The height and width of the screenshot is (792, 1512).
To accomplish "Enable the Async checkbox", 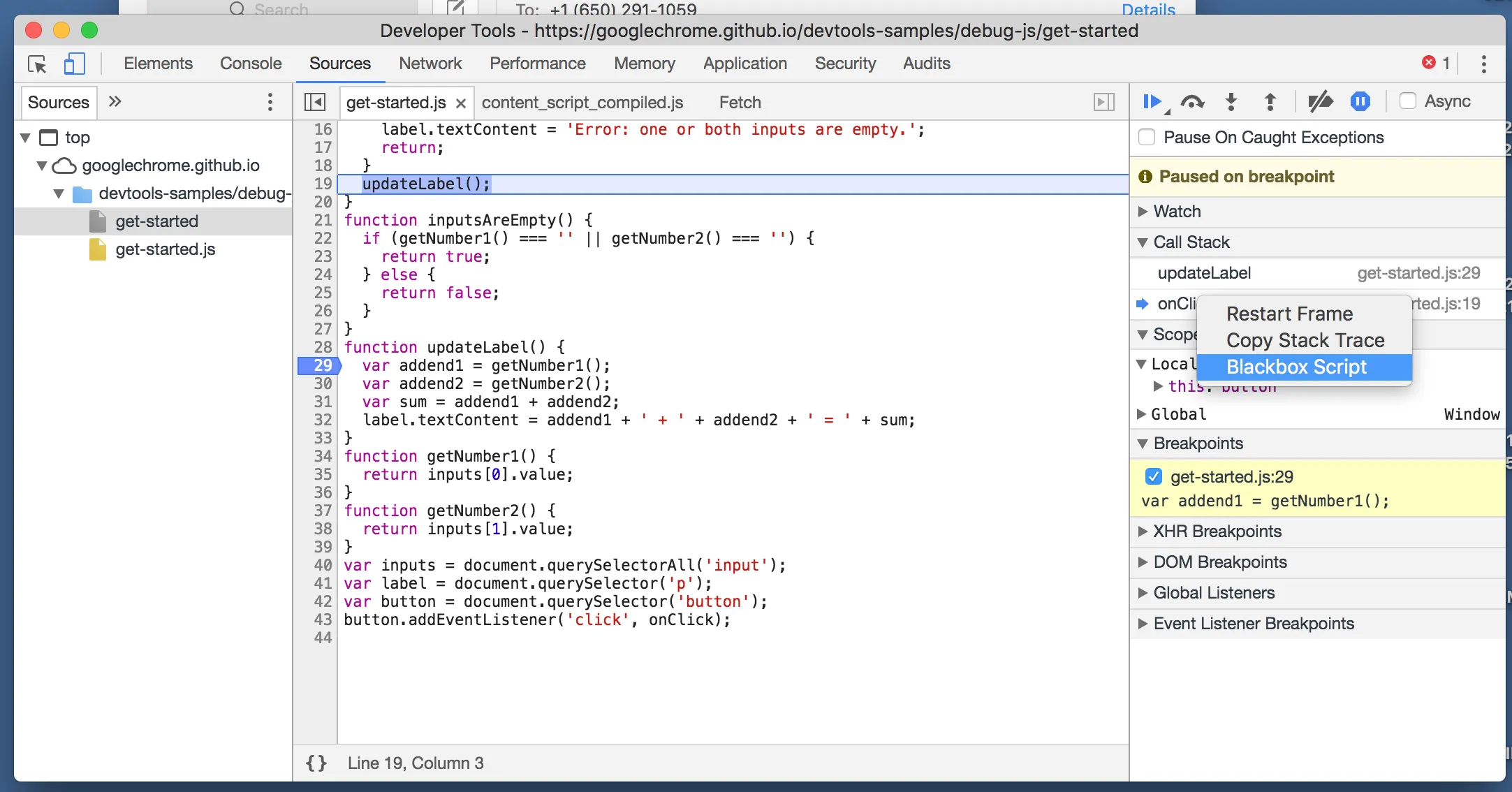I will pyautogui.click(x=1408, y=101).
